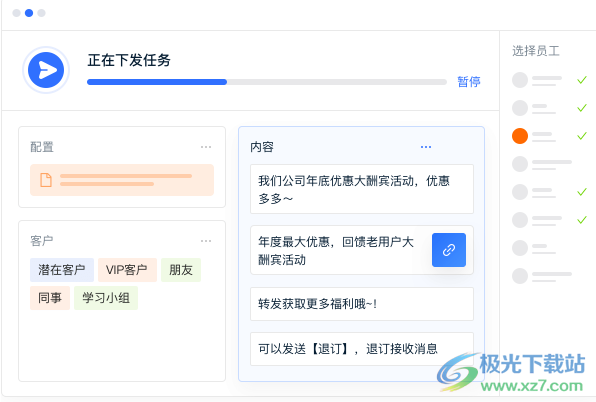
Task: Pause the task via 暂停 link
Action: tap(469, 82)
